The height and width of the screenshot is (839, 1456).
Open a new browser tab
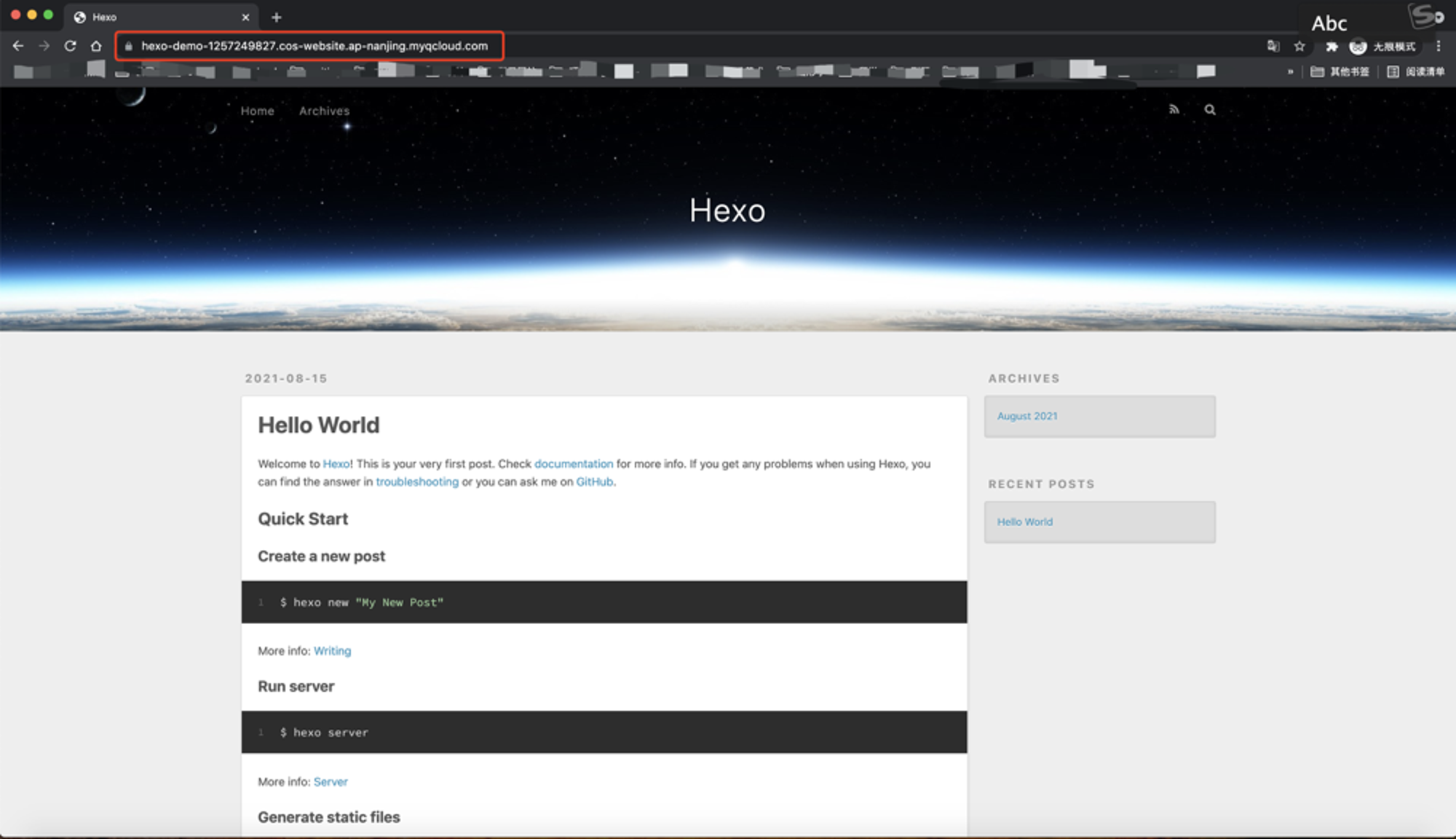click(277, 17)
